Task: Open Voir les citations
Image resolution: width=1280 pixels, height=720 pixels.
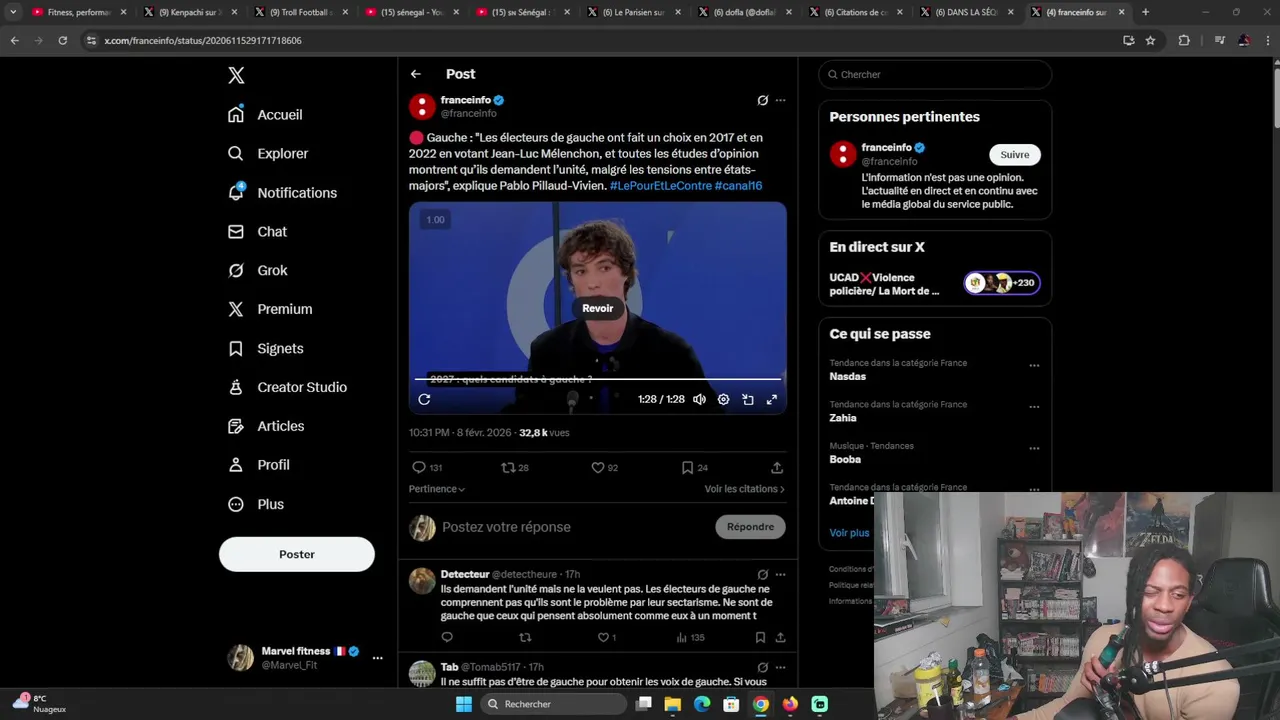Action: 744,489
